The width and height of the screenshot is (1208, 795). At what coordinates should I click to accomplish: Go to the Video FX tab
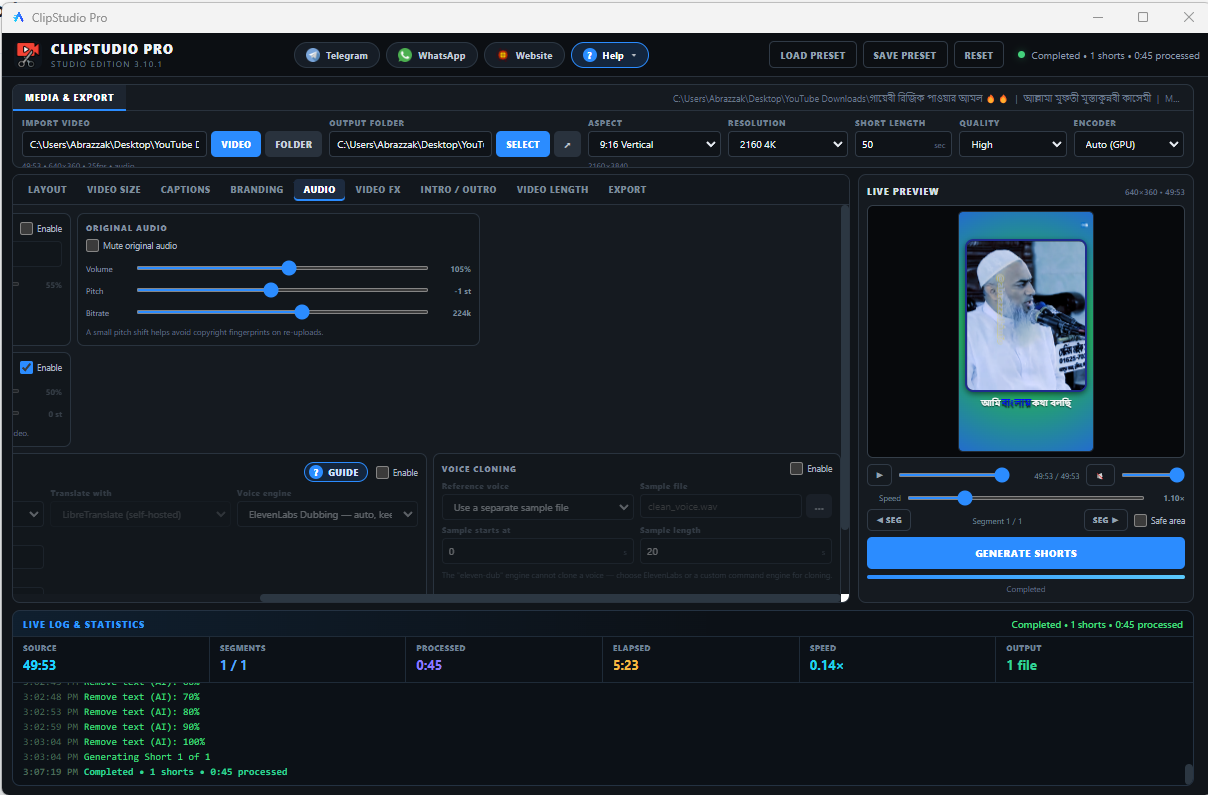click(x=378, y=189)
